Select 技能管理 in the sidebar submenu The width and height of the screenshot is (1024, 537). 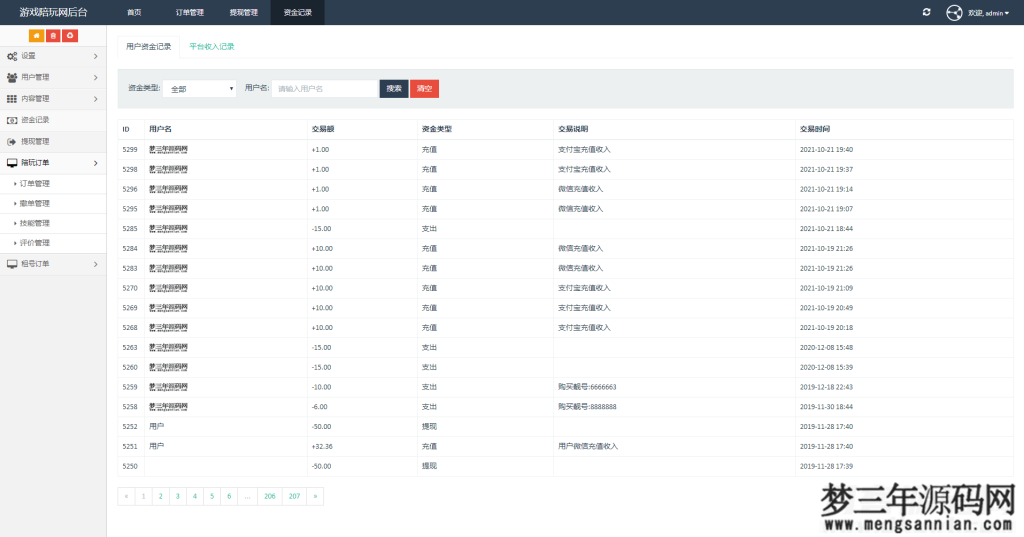pos(34,223)
